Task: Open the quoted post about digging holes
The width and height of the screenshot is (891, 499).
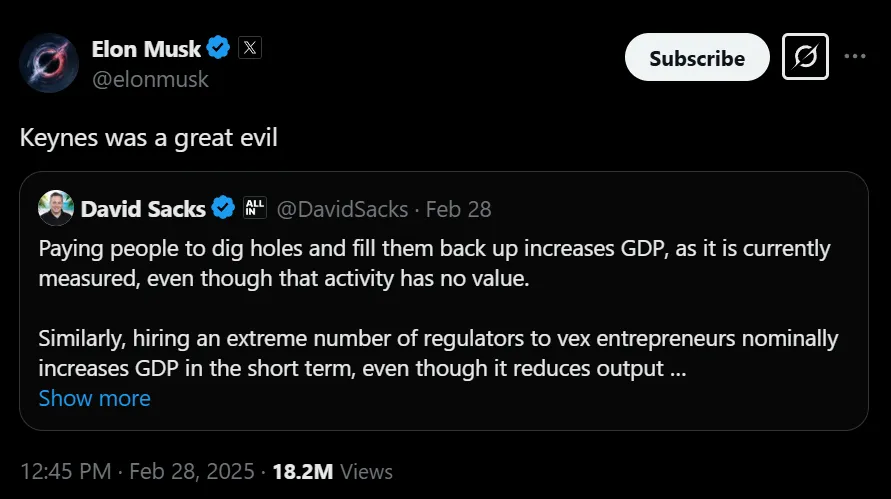Action: (x=434, y=263)
